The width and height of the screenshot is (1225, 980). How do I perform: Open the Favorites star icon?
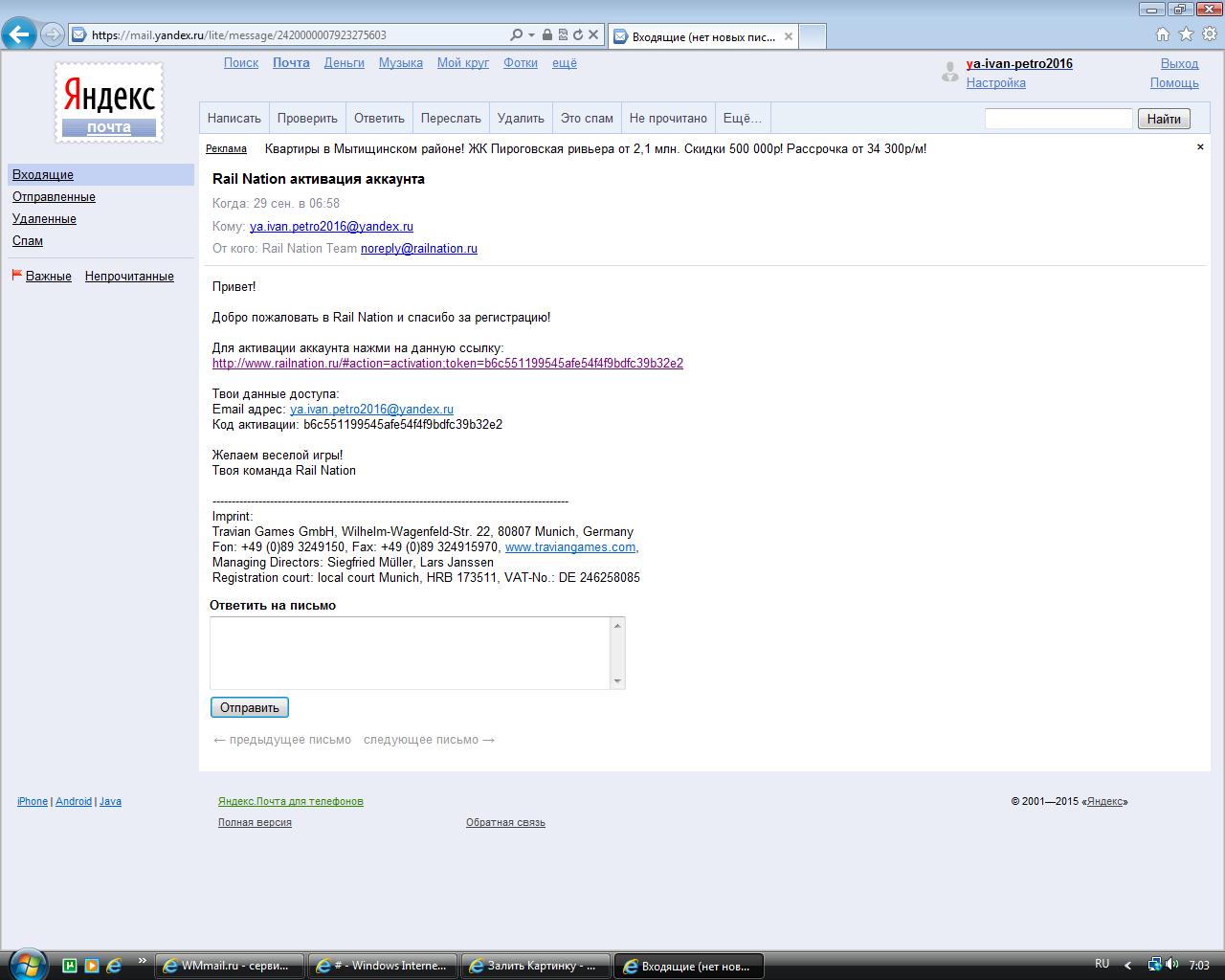point(1186,34)
